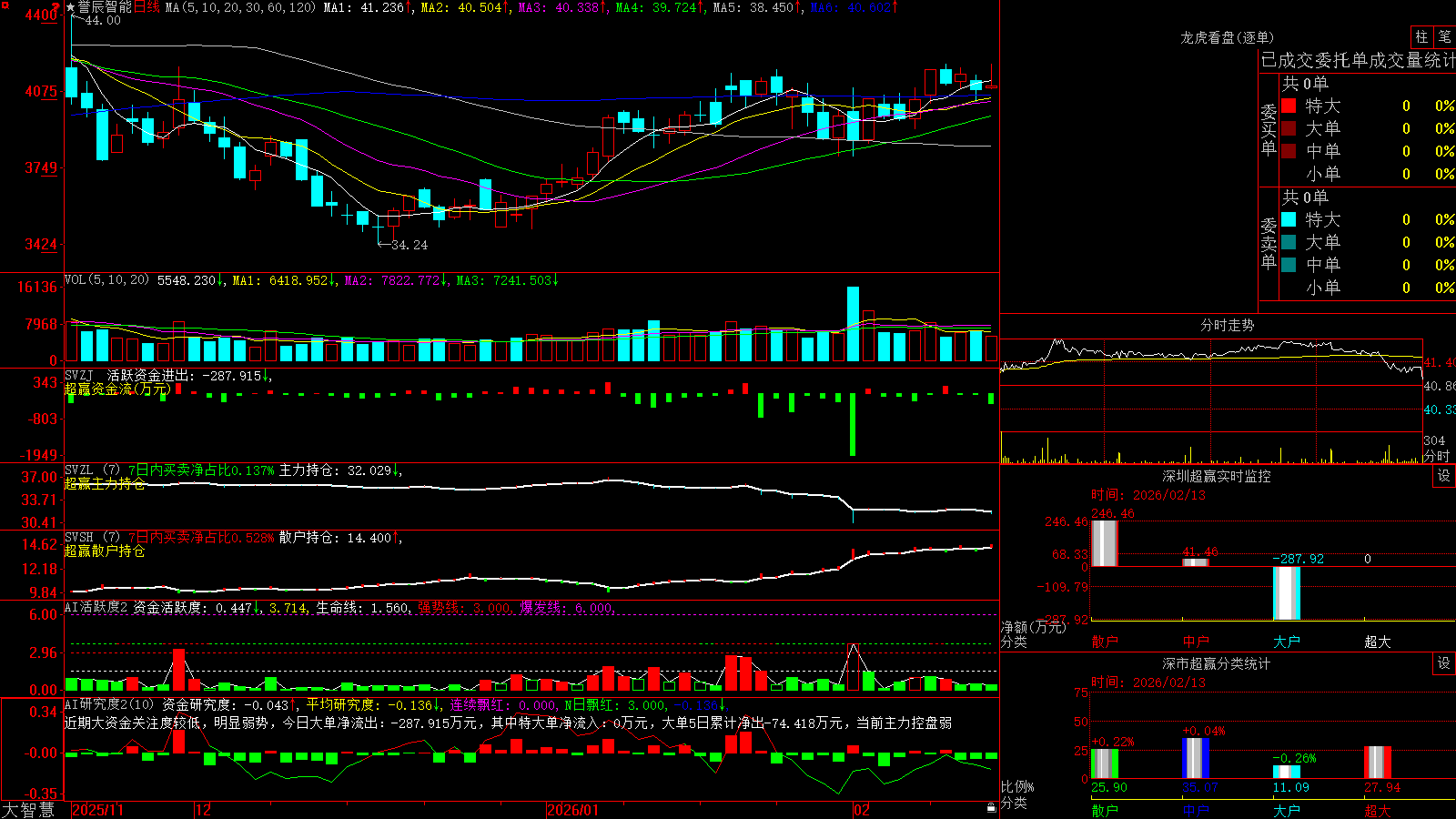
Task: Click the 柱 view button in 龙虎看盘 panel
Action: 1421,36
